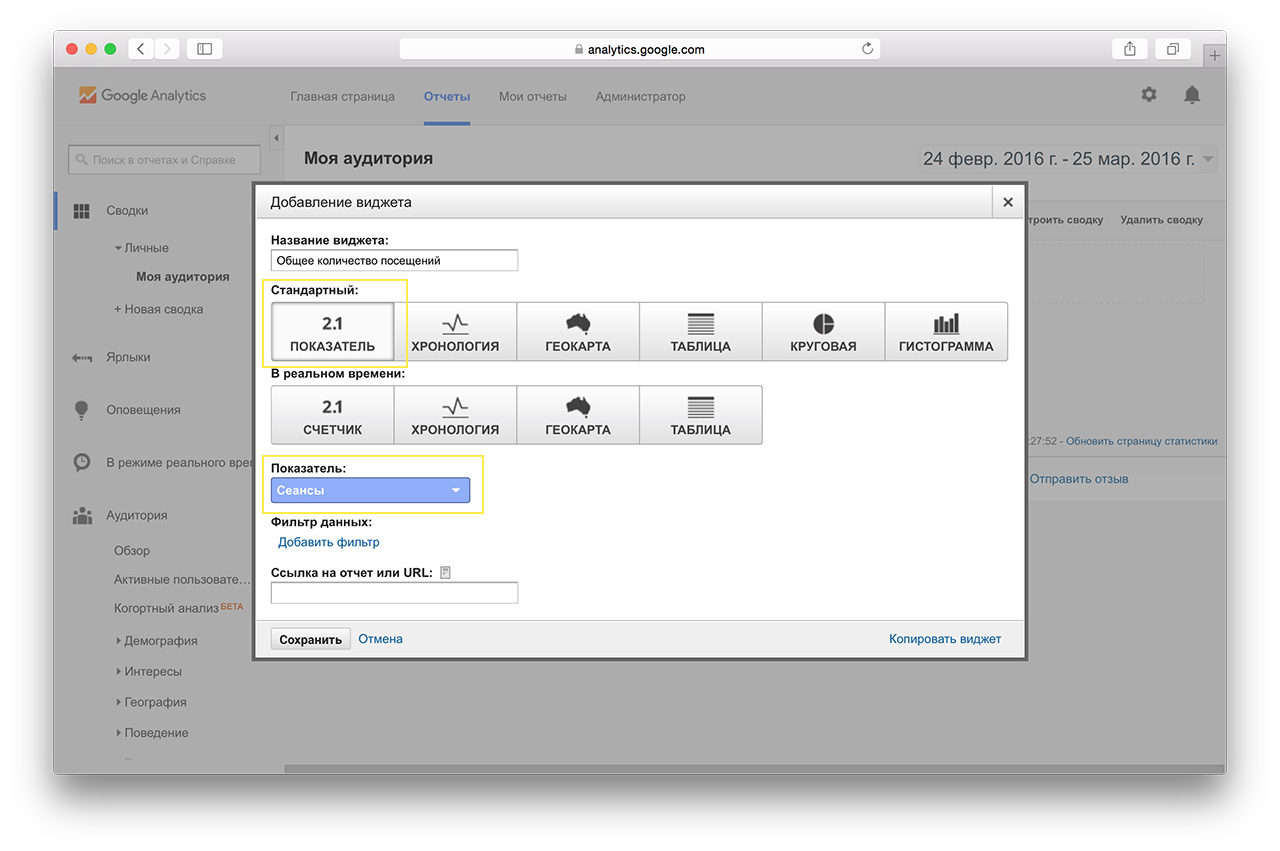Open the notifications bell
The width and height of the screenshot is (1280, 851).
coord(1191,95)
